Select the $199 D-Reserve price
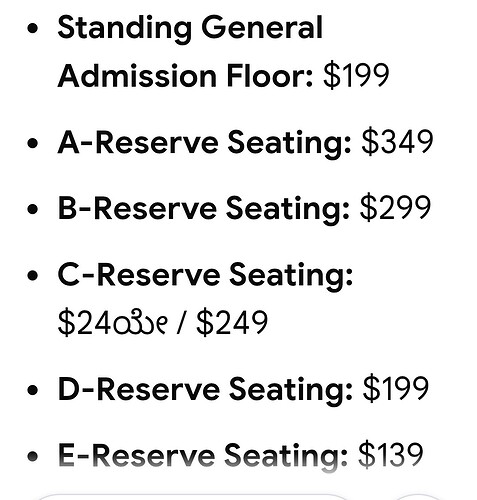 tap(395, 389)
